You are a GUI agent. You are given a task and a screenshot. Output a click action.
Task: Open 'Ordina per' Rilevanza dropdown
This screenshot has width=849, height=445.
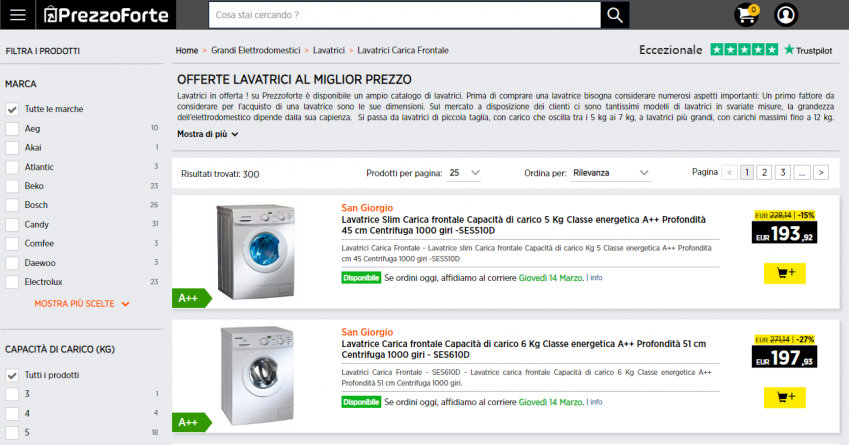(x=610, y=173)
